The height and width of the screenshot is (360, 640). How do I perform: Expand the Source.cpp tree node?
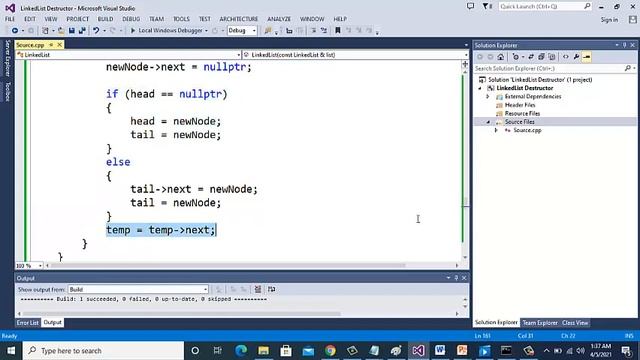(496, 130)
